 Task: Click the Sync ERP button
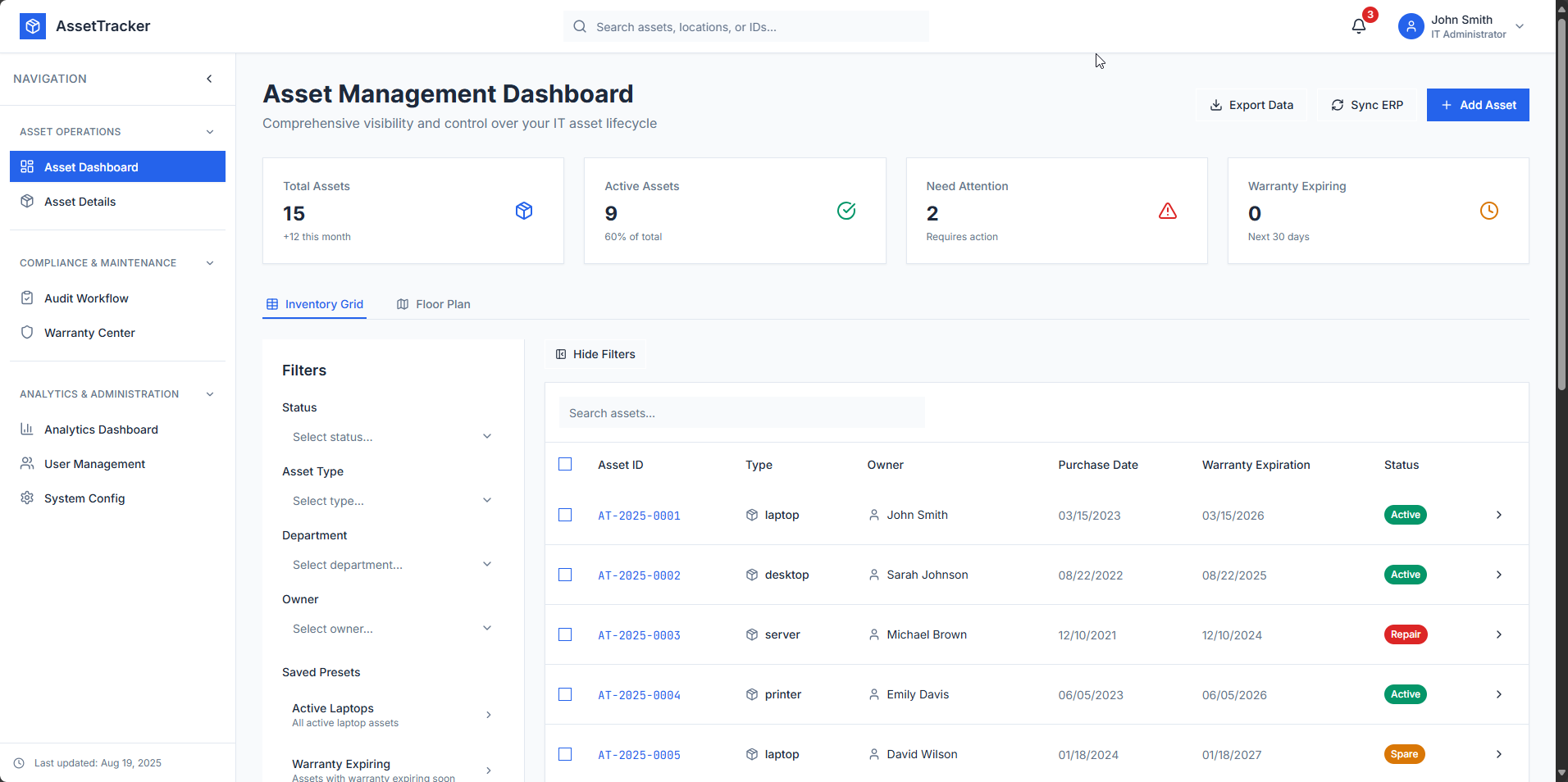click(1367, 105)
